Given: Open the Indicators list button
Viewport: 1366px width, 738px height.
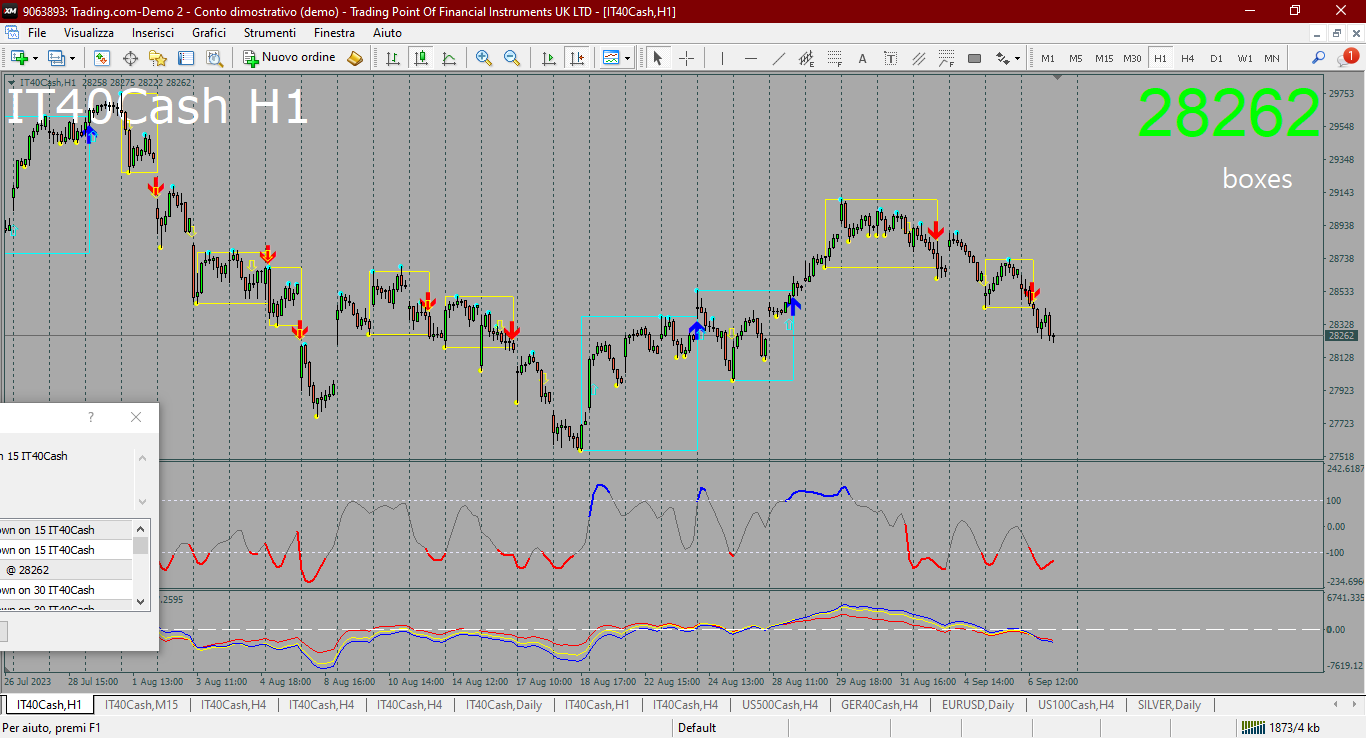Looking at the screenshot, I should [611, 58].
